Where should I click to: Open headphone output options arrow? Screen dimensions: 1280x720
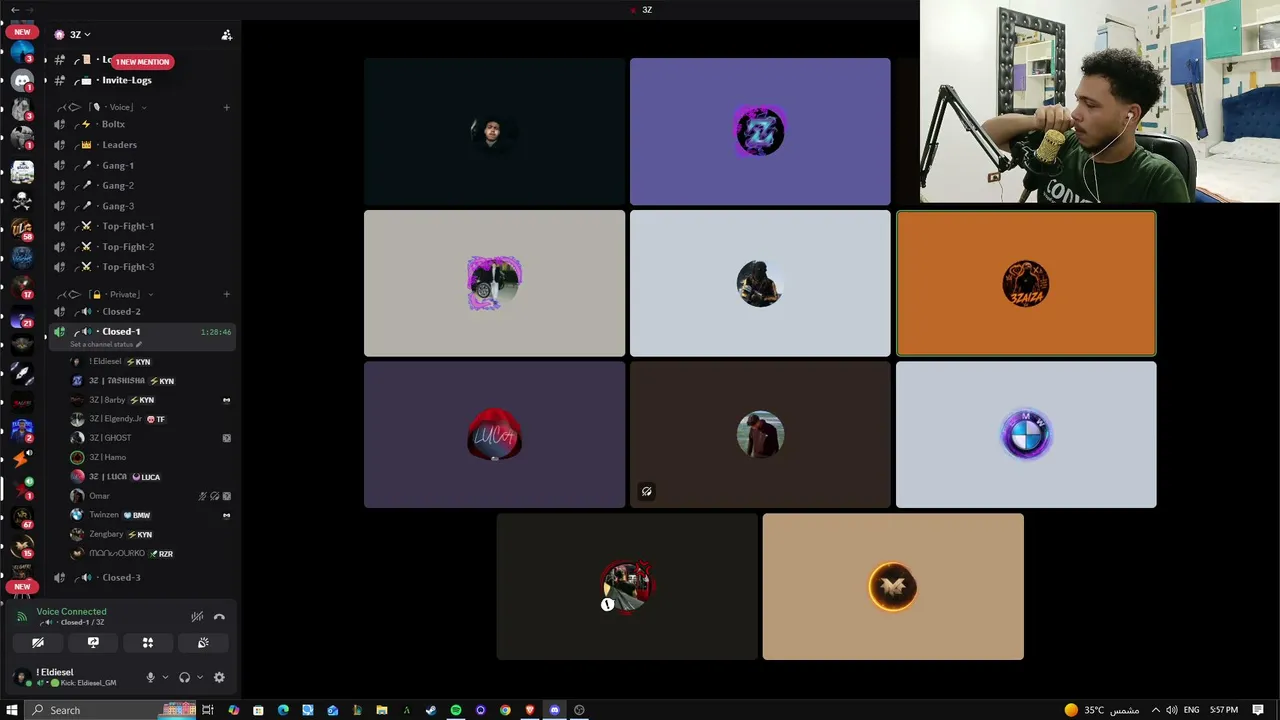(199, 677)
